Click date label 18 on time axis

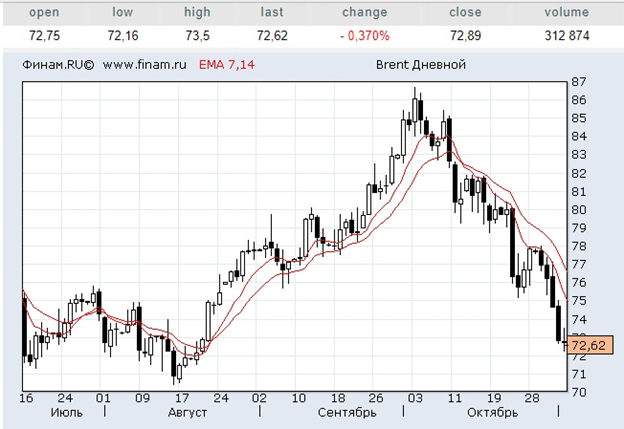pyautogui.click(x=338, y=398)
